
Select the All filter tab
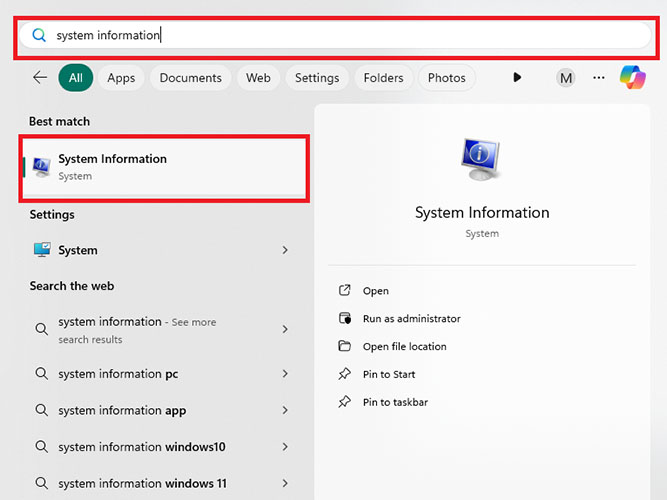[76, 78]
